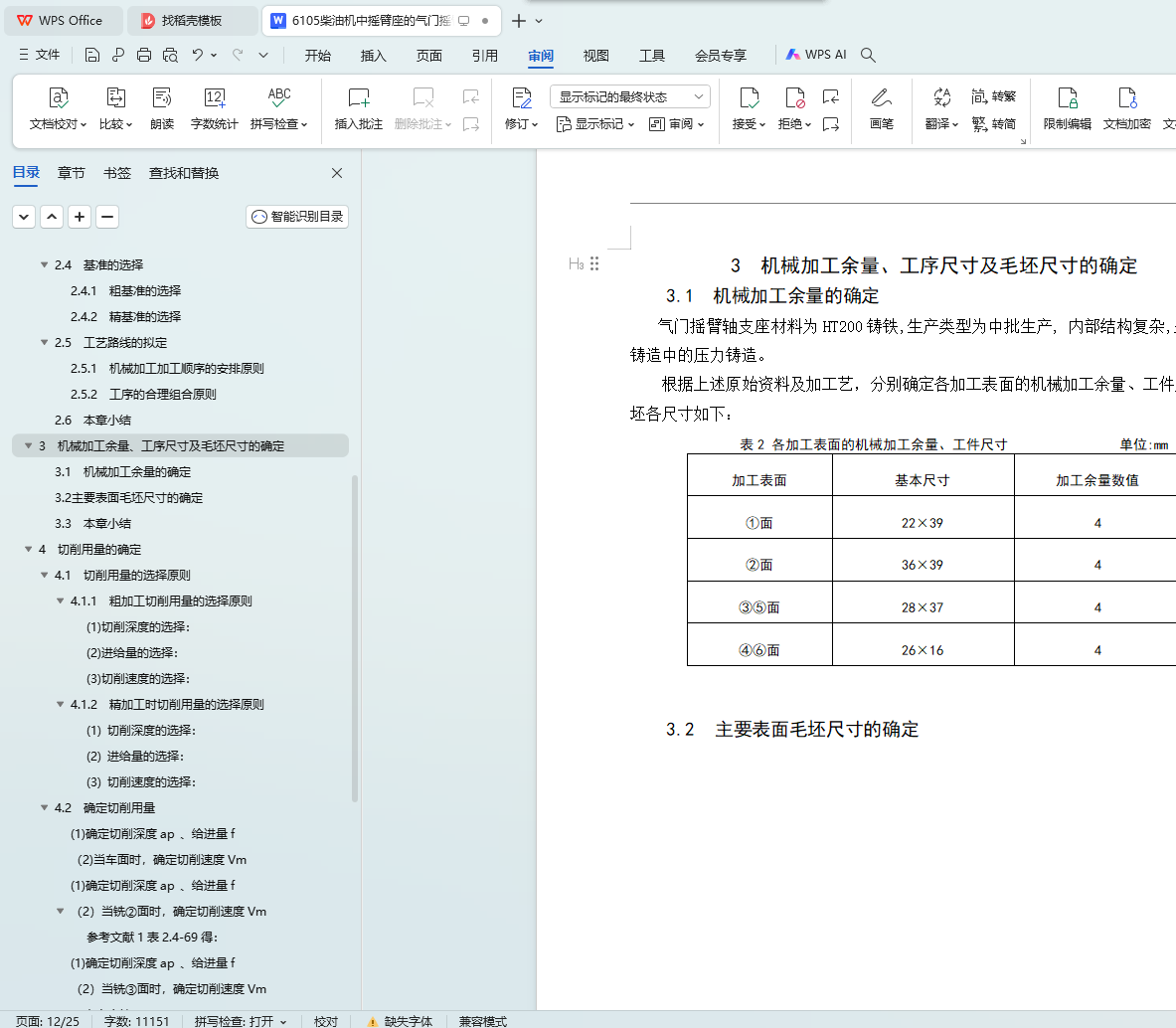Open the 文件 menu
This screenshot has width=1176, height=1028.
click(x=39, y=55)
